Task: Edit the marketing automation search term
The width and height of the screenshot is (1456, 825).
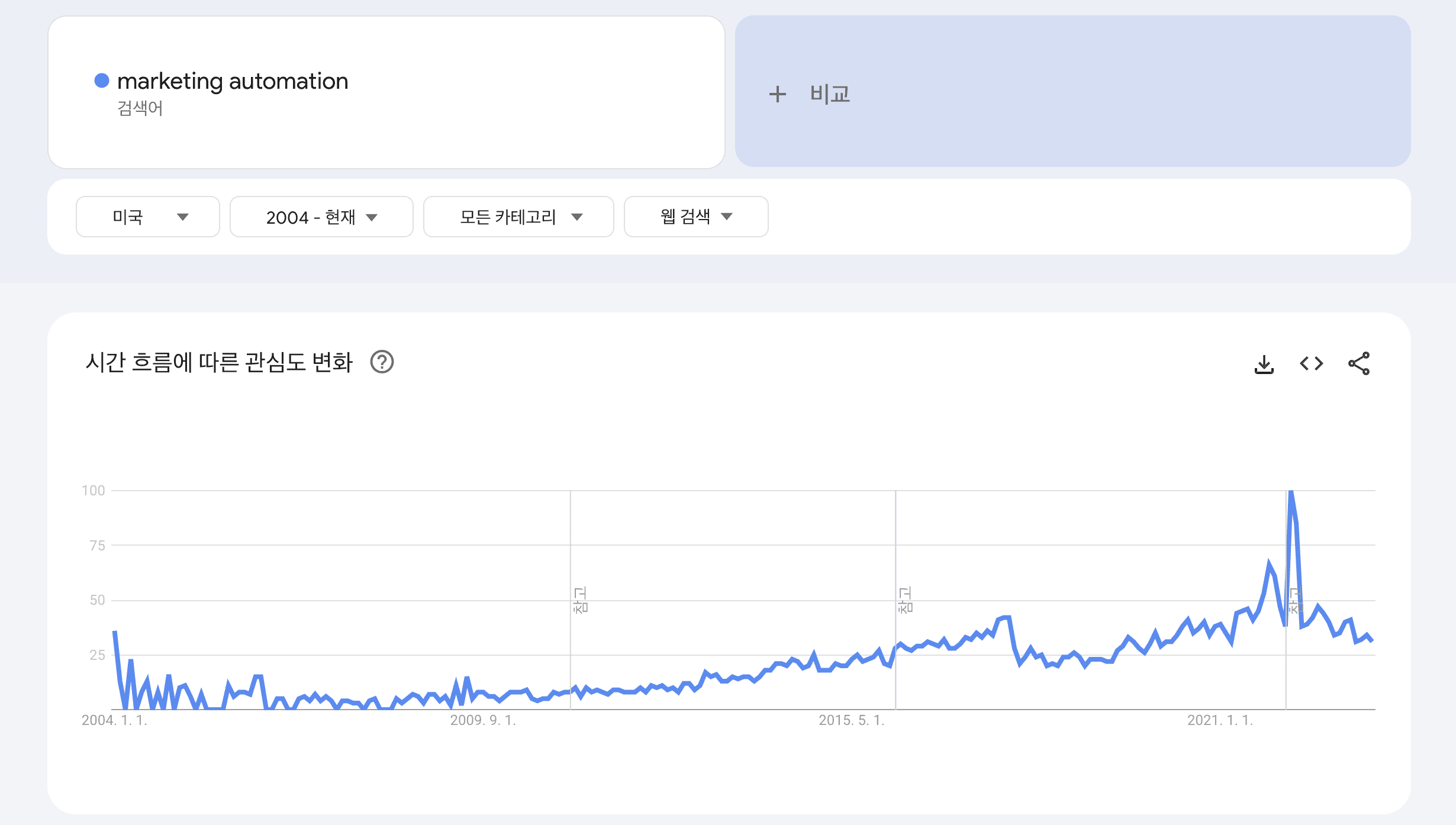Action: pos(233,81)
